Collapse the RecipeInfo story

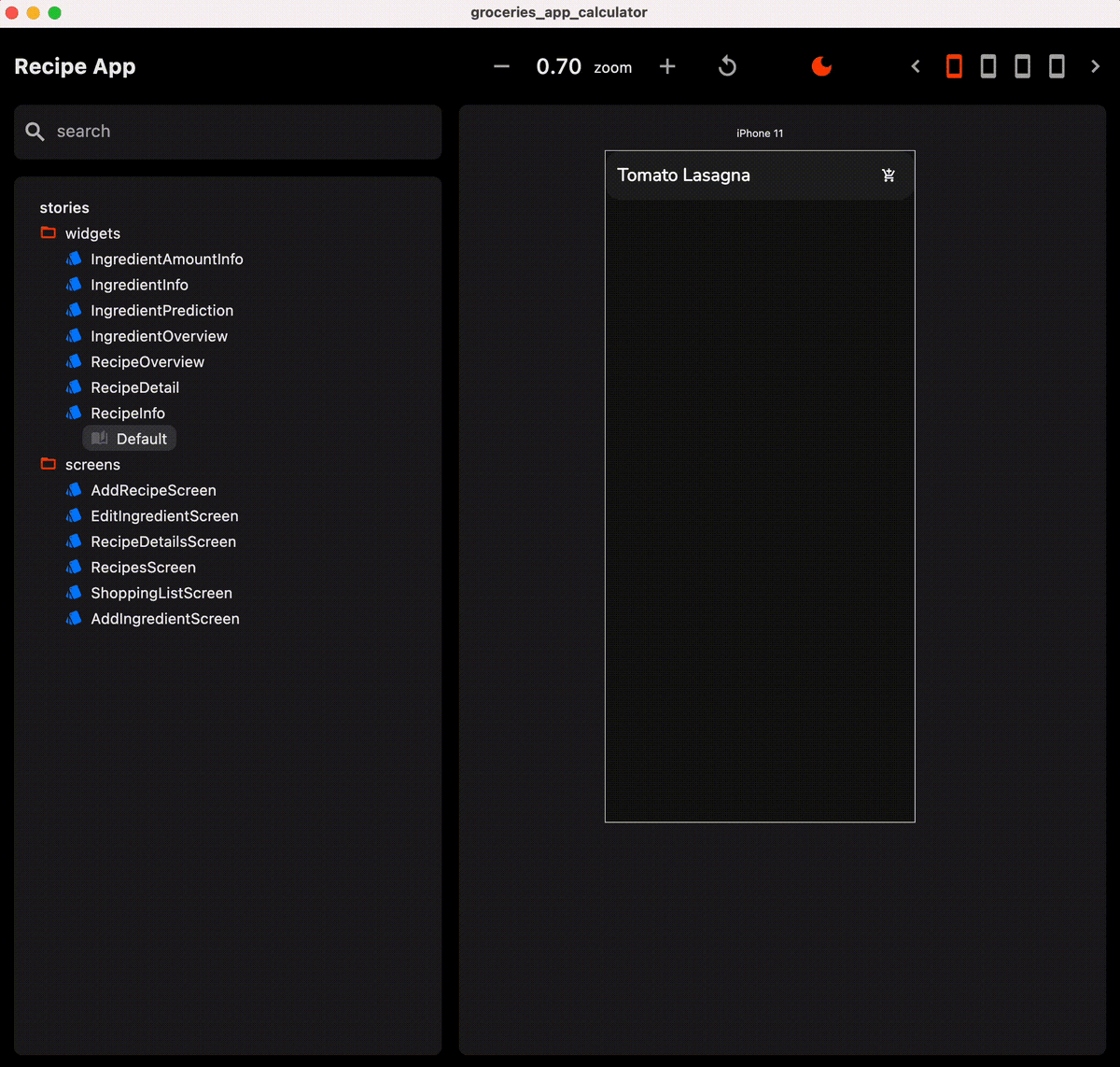tap(128, 414)
